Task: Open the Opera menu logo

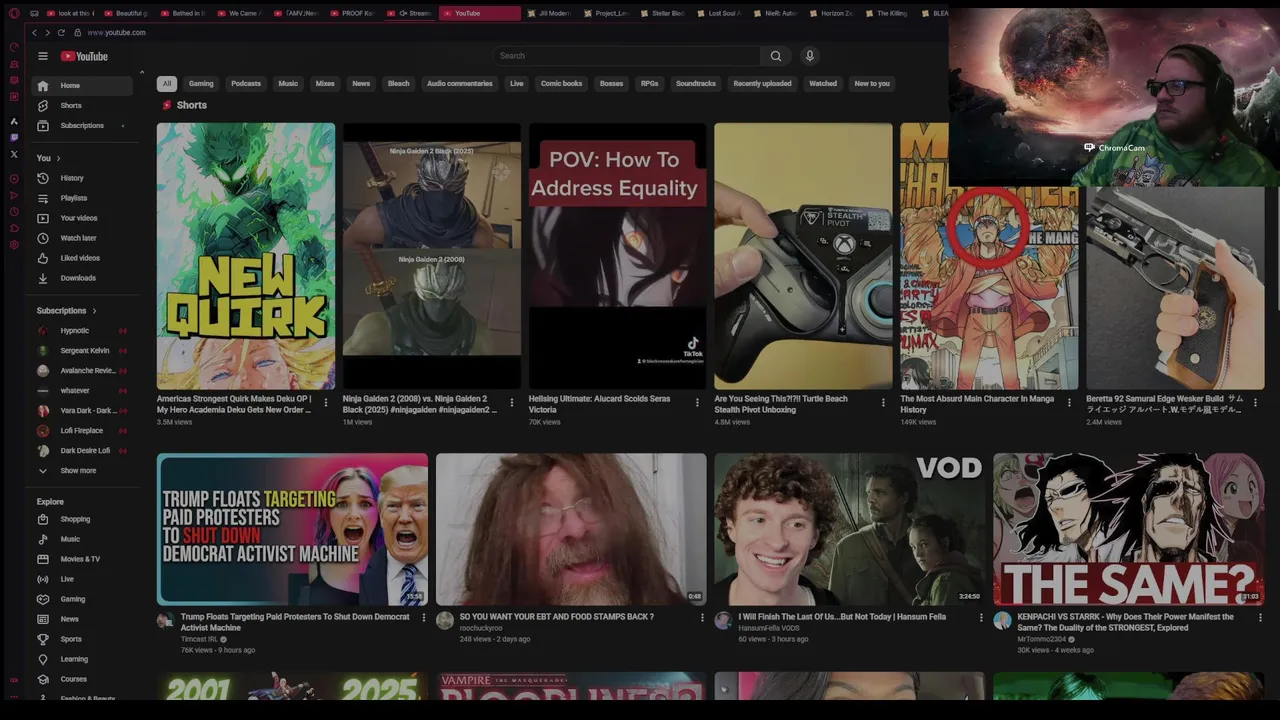Action: (x=14, y=13)
